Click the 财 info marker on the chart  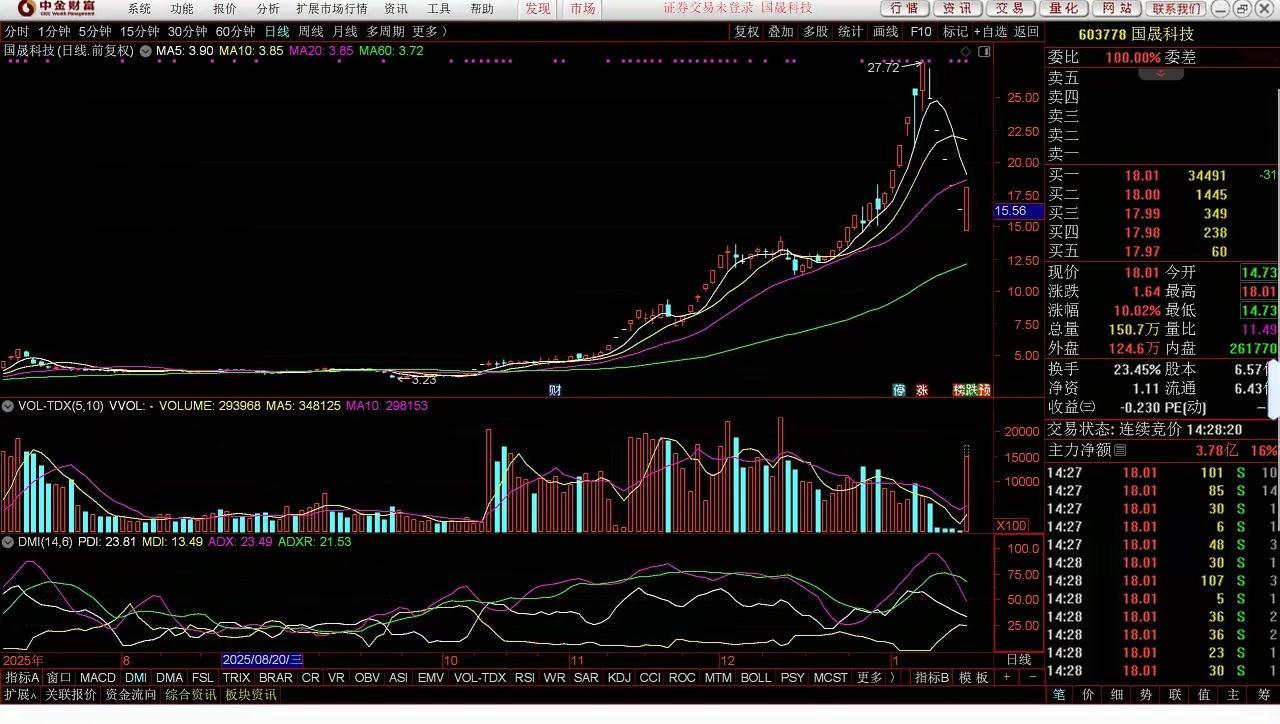[555, 390]
